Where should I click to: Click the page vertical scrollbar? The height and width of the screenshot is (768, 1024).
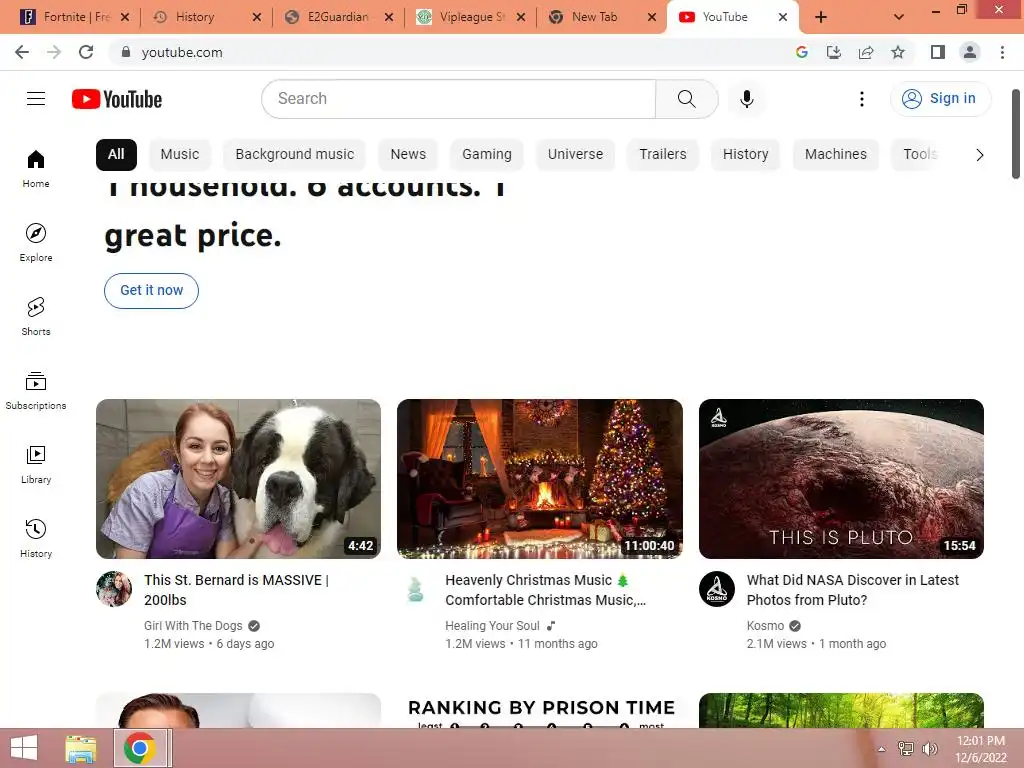(1016, 134)
